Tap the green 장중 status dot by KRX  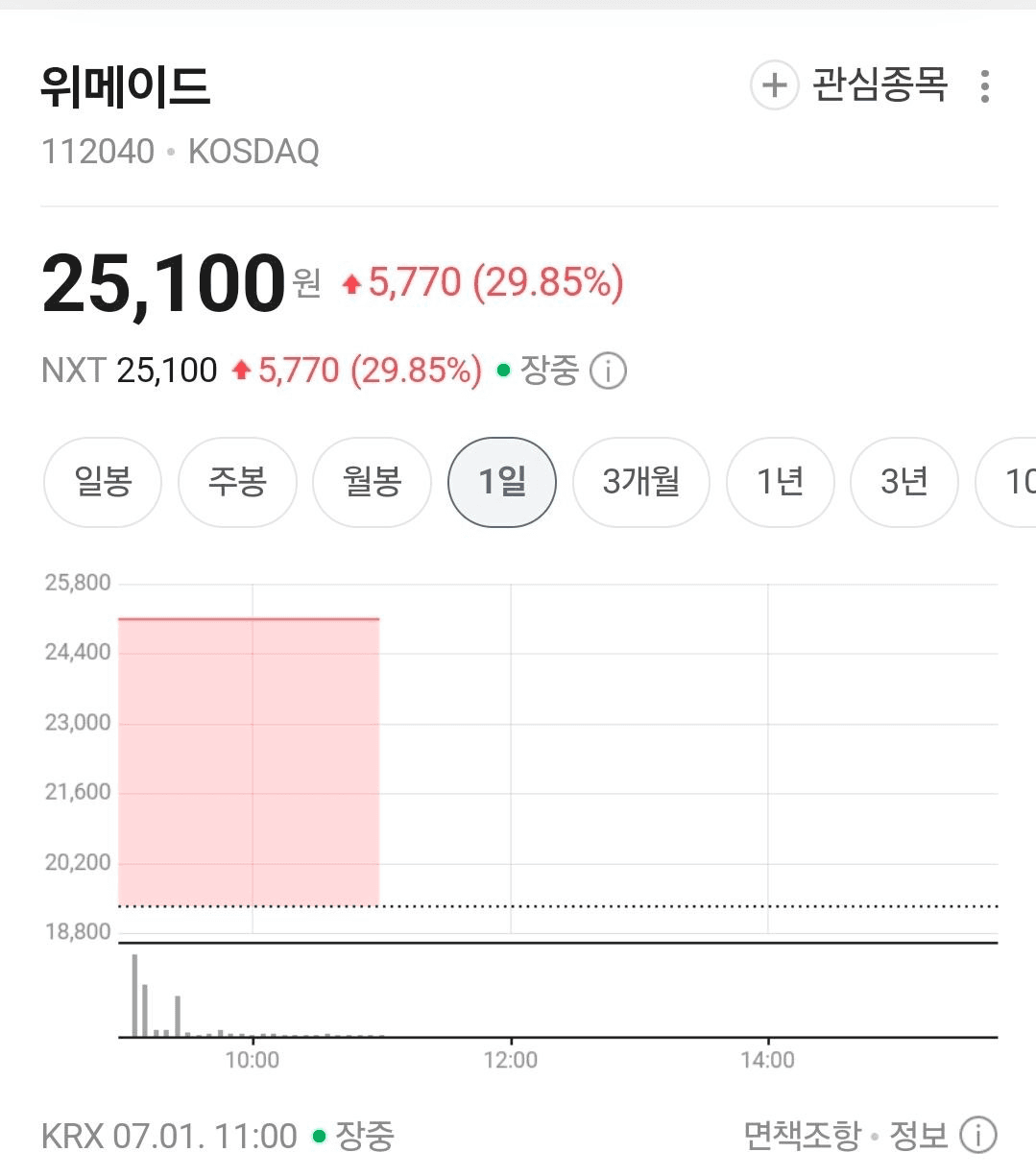click(x=319, y=1137)
